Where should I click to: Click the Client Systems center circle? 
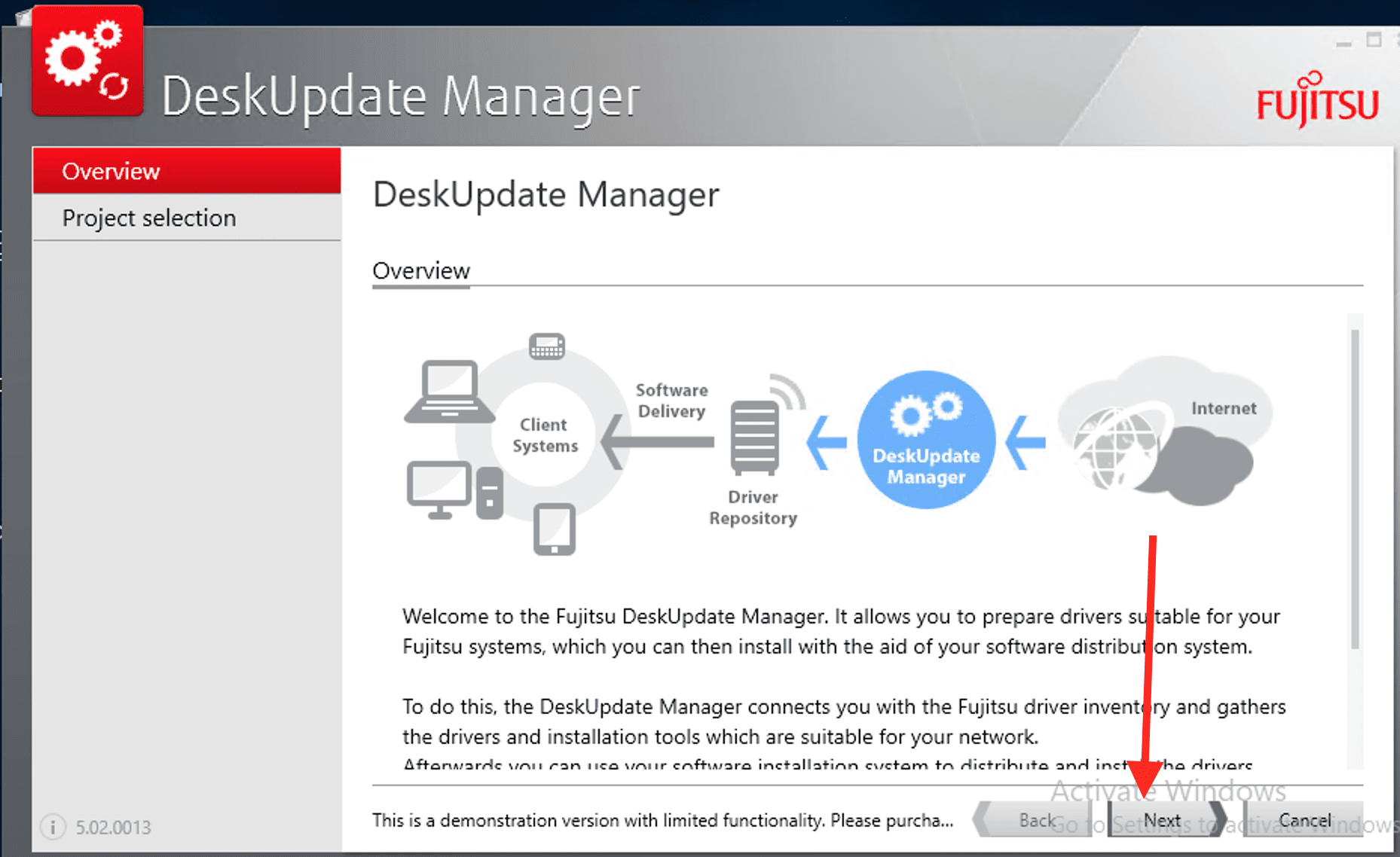click(545, 435)
